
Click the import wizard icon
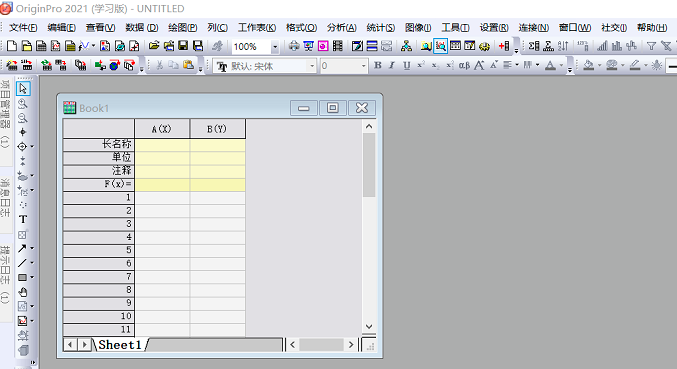click(12, 65)
